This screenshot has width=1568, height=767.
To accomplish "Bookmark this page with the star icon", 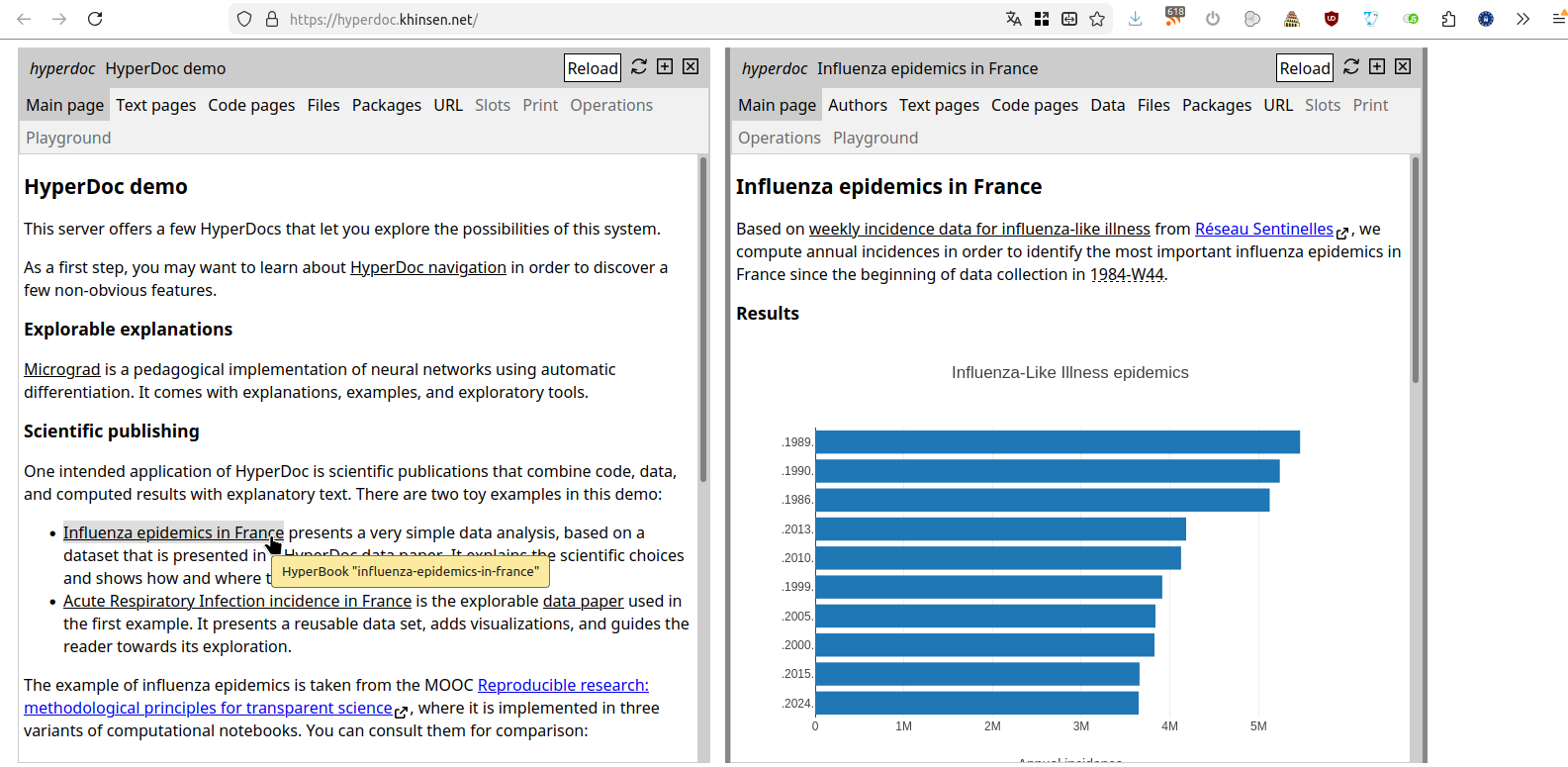I will pyautogui.click(x=1097, y=19).
